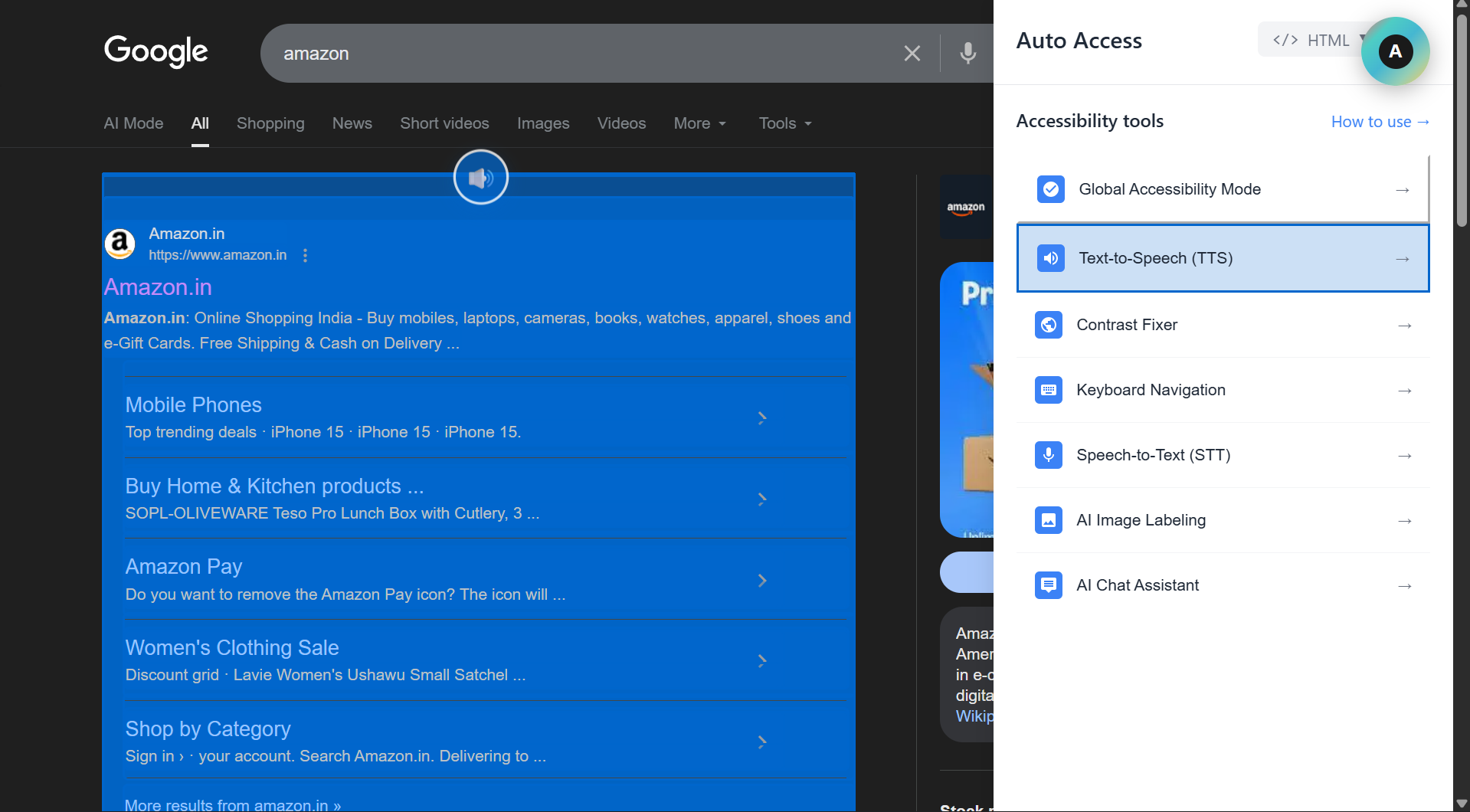Open Keyboard Navigation arrow

coord(1405,391)
